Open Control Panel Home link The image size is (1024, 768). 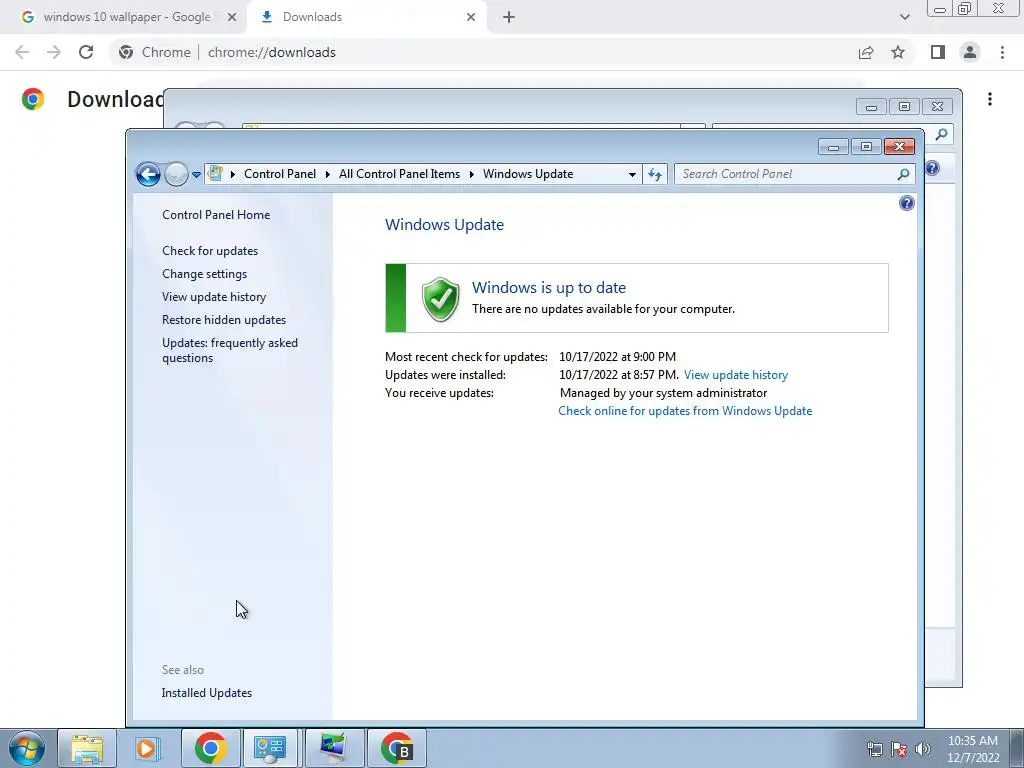216,215
